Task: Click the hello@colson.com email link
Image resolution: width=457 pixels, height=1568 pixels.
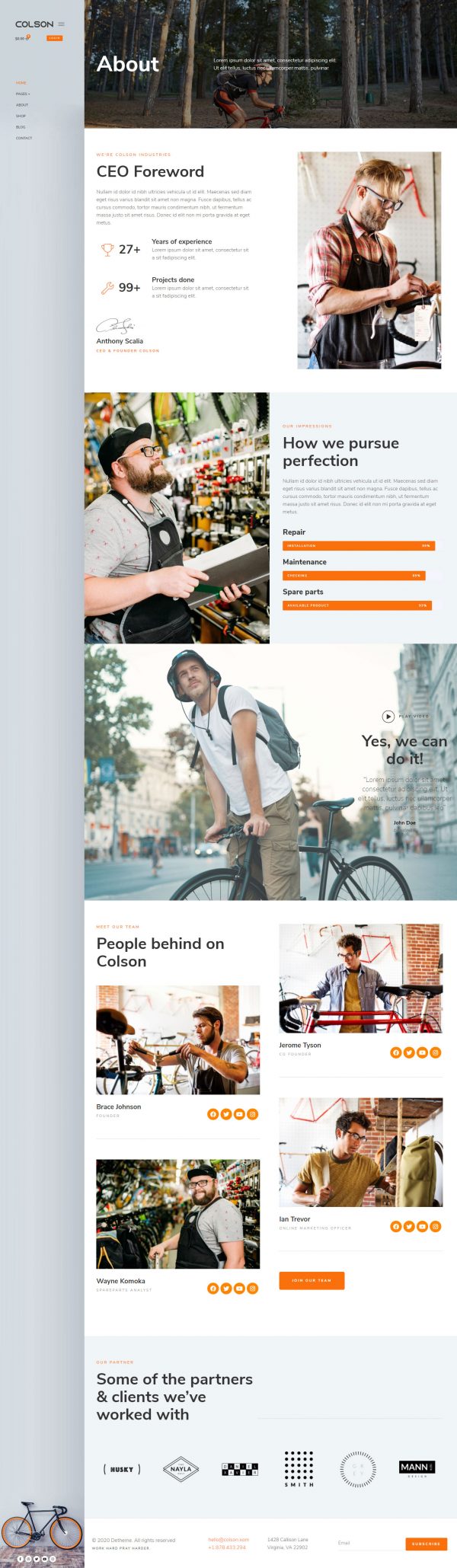Action: click(x=228, y=1539)
